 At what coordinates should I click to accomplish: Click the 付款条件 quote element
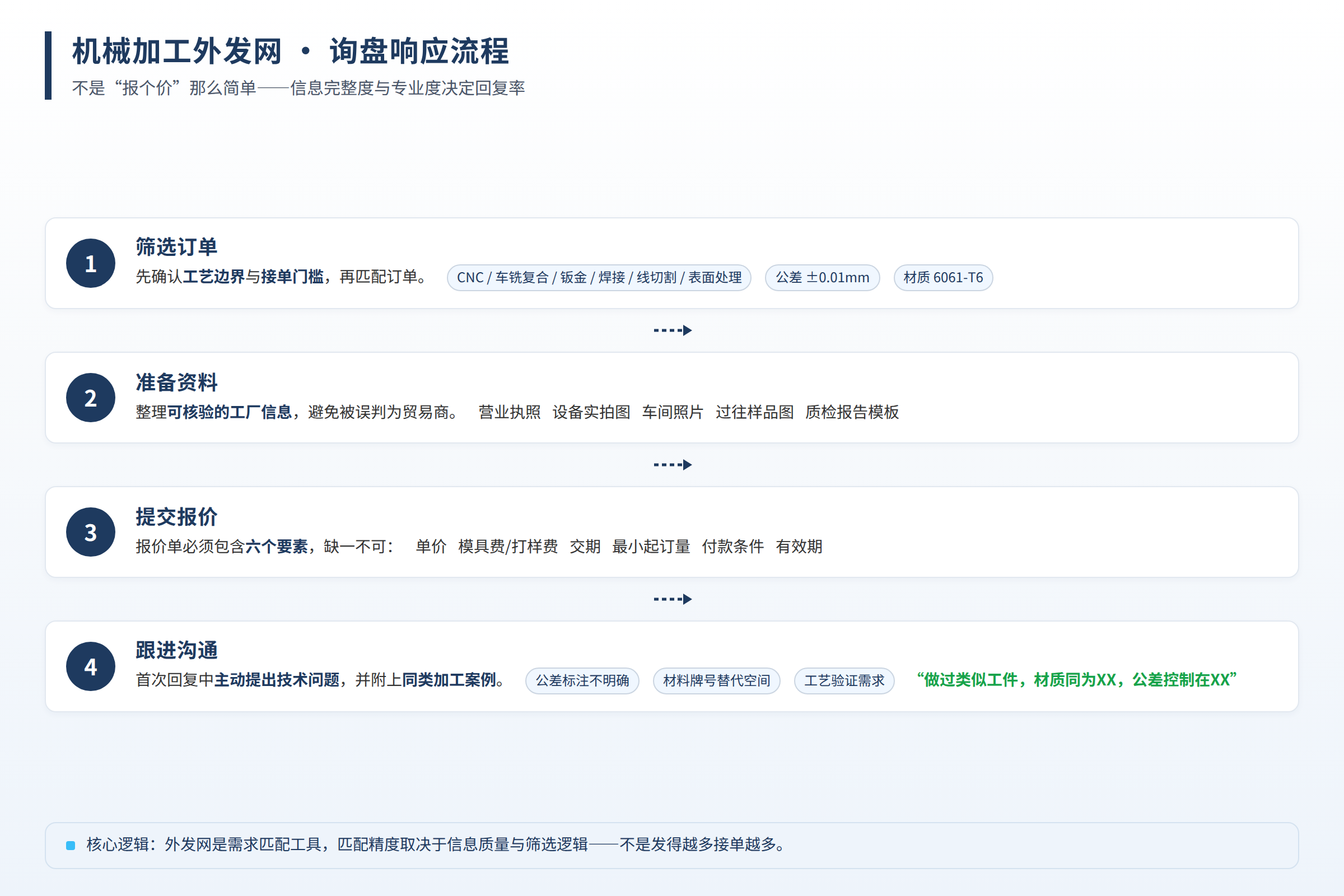pos(733,547)
